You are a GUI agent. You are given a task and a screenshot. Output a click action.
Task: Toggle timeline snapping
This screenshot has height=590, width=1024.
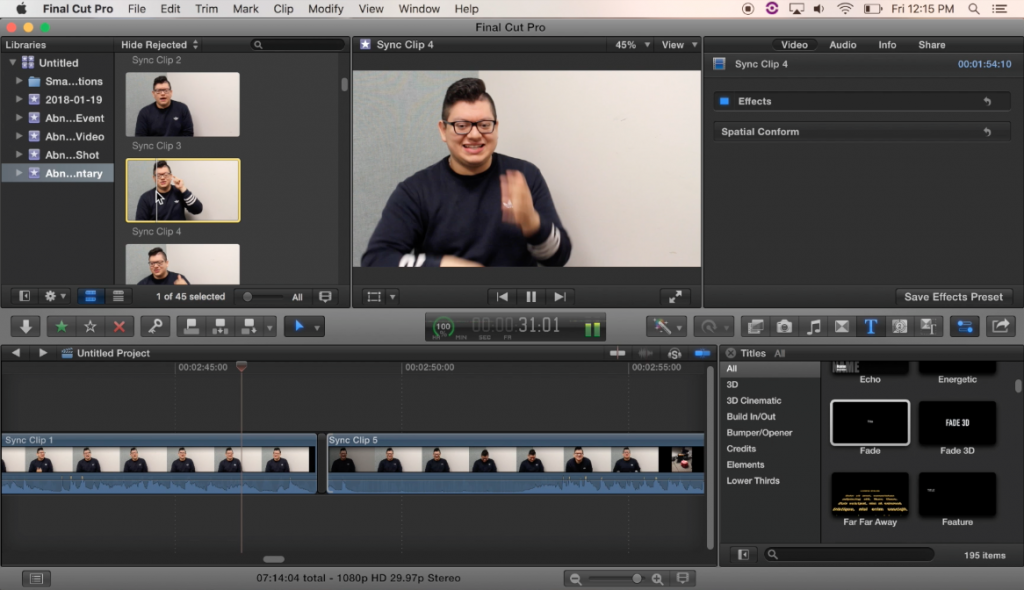pos(703,353)
